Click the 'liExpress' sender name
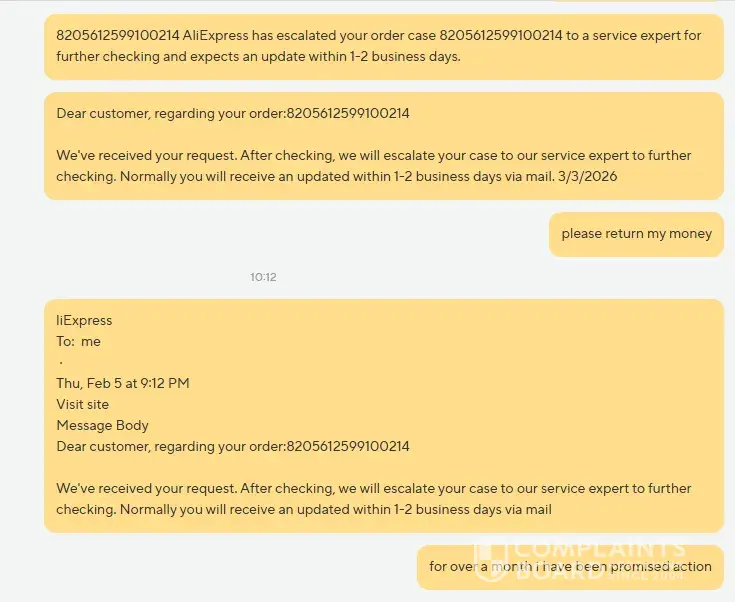This screenshot has height=602, width=735. tap(84, 320)
